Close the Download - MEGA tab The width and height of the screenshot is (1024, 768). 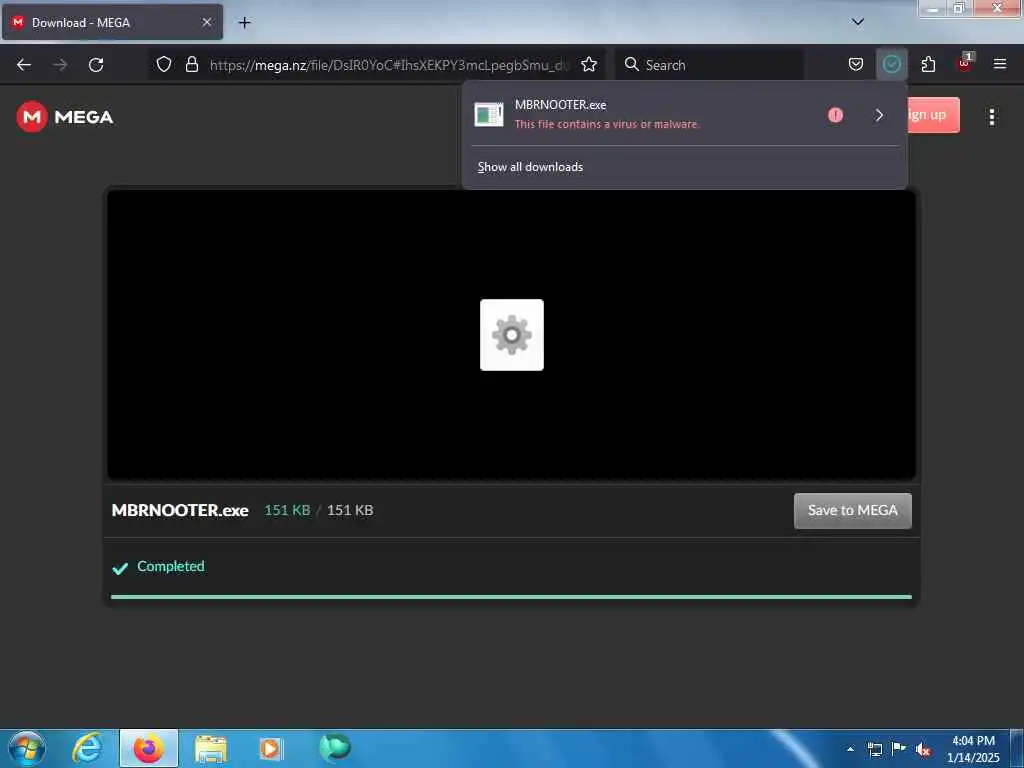tap(206, 22)
